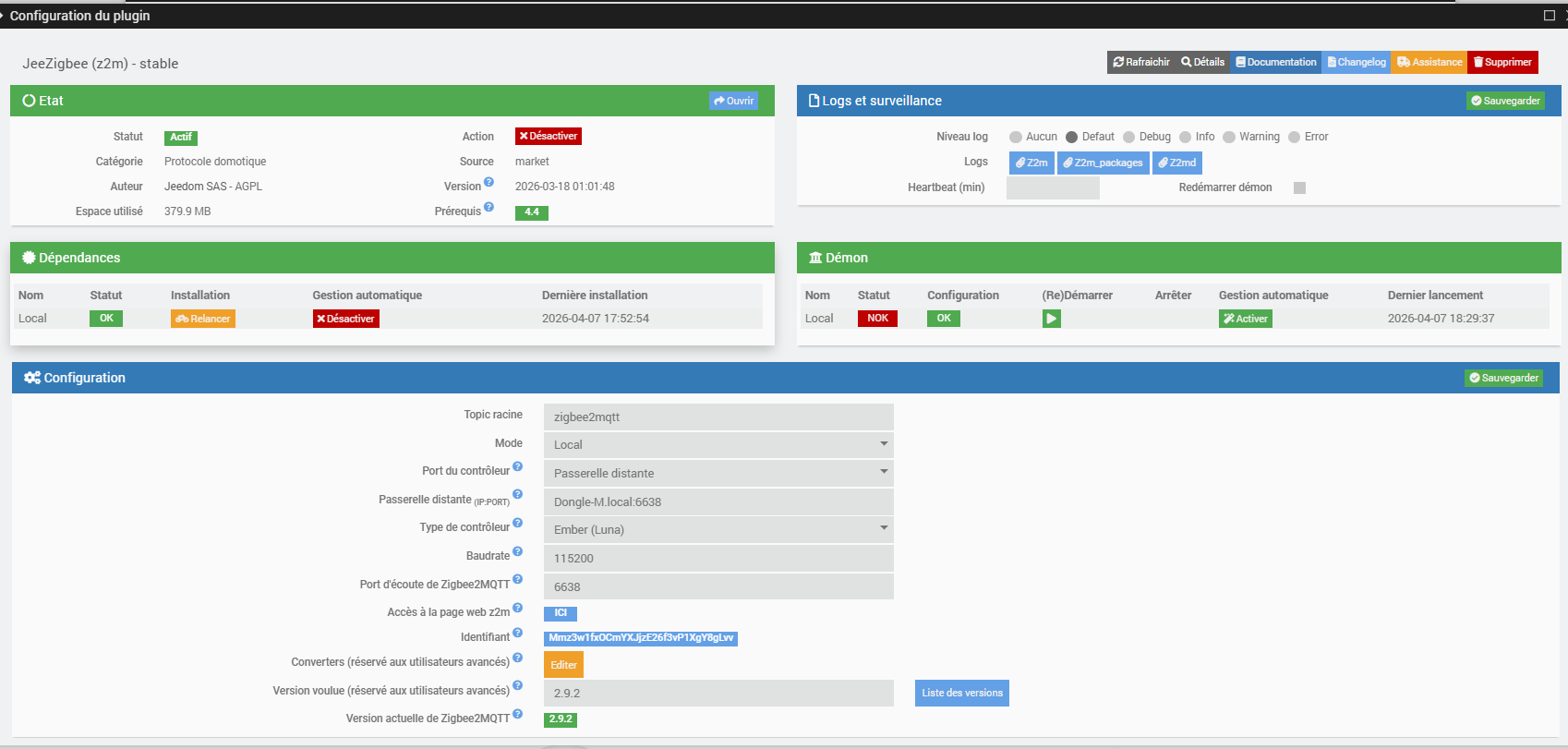Click Relancer to reinstall dependencies

point(203,319)
